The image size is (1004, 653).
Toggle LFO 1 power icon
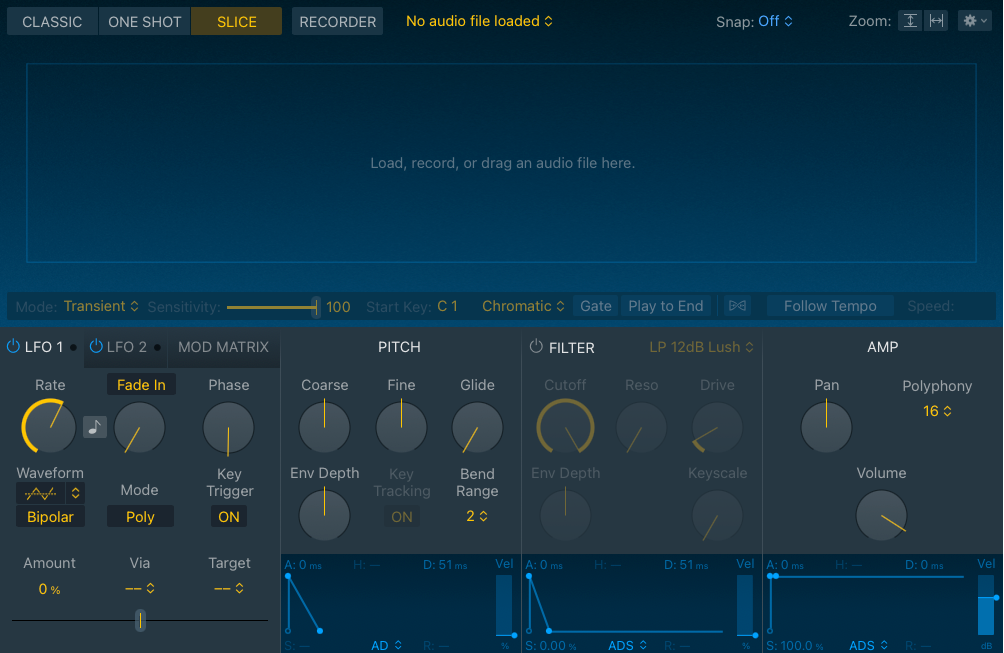point(13,346)
